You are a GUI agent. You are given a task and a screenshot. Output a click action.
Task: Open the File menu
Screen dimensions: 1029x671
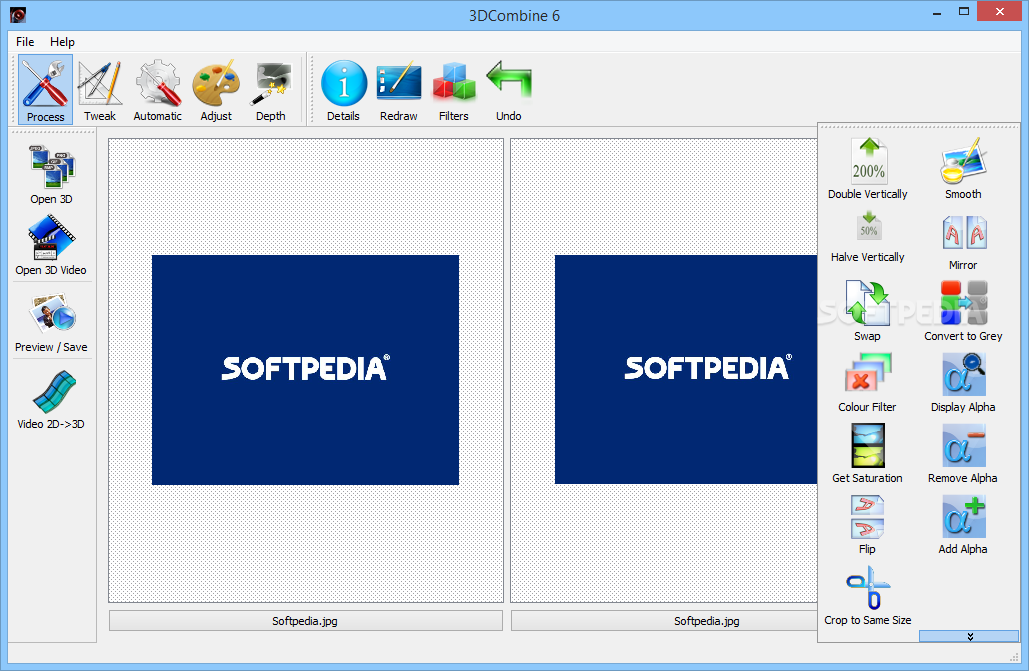[x=25, y=41]
